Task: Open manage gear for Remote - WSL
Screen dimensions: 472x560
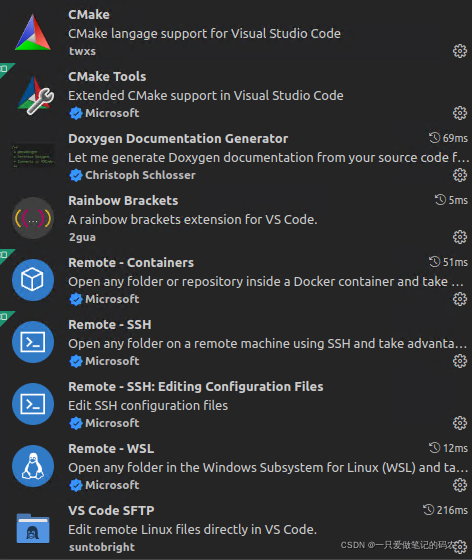Action: (460, 485)
